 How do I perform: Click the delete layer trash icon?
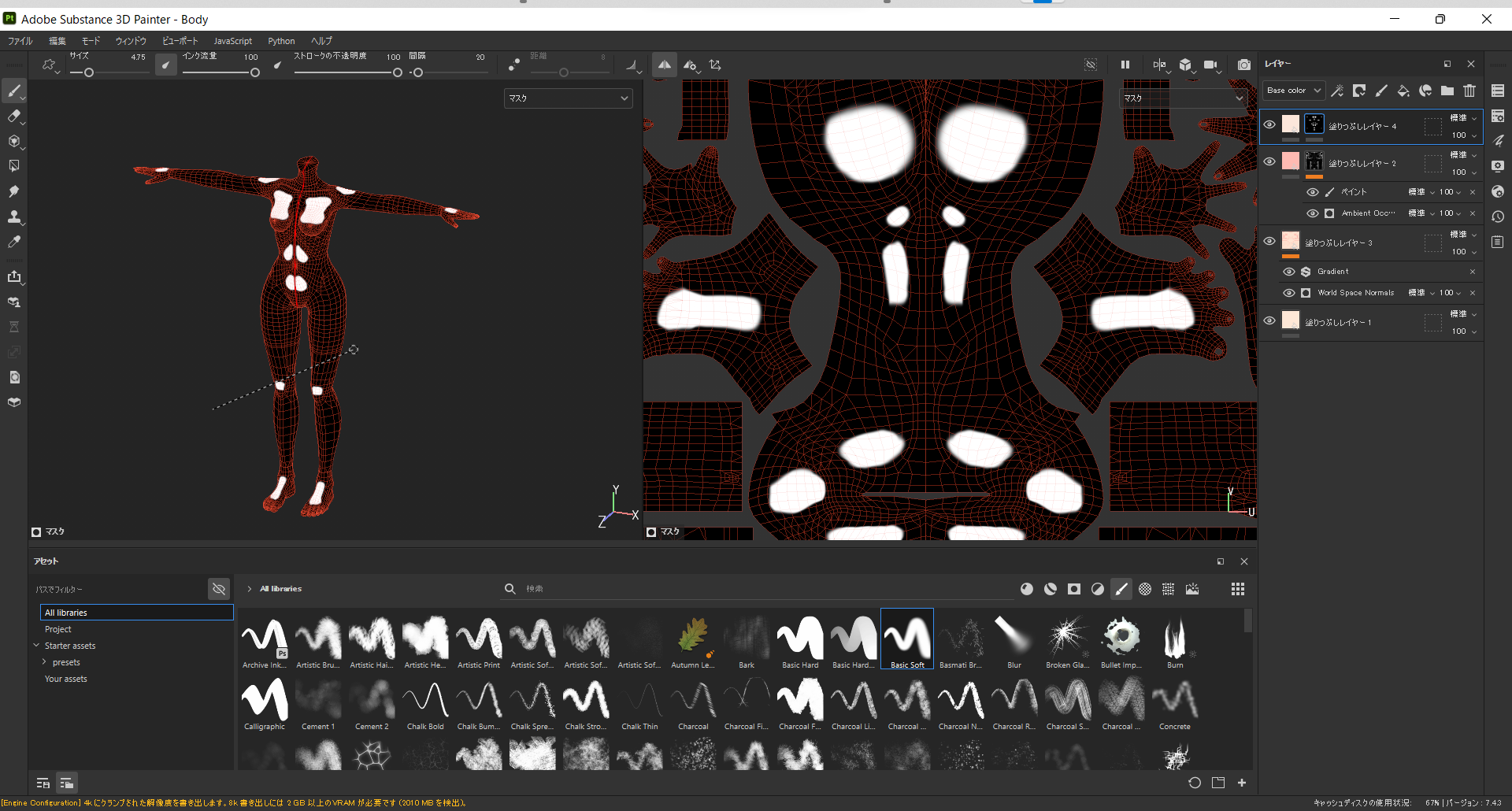pos(1469,91)
